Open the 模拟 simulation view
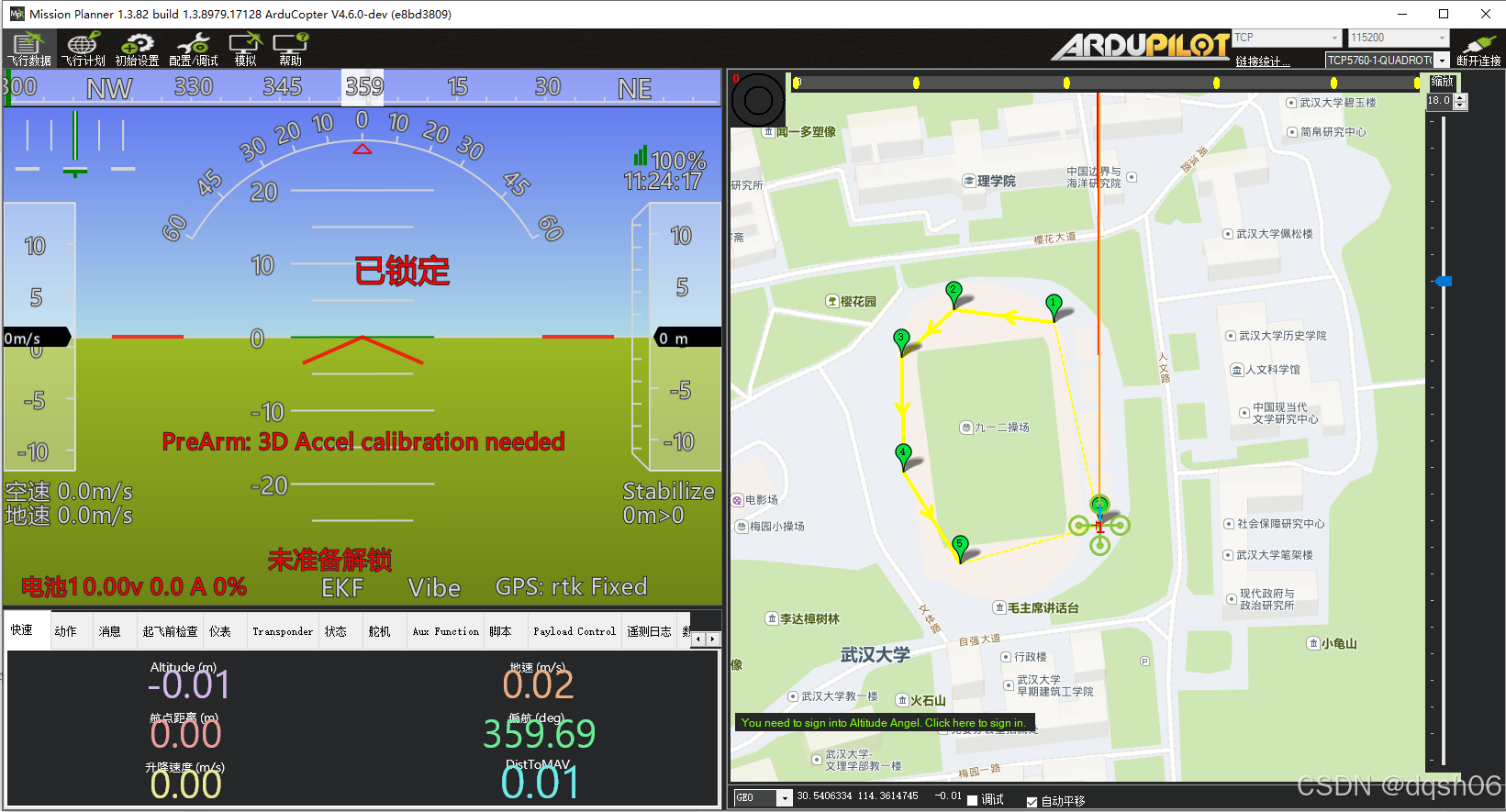The height and width of the screenshot is (812, 1506). pyautogui.click(x=245, y=49)
